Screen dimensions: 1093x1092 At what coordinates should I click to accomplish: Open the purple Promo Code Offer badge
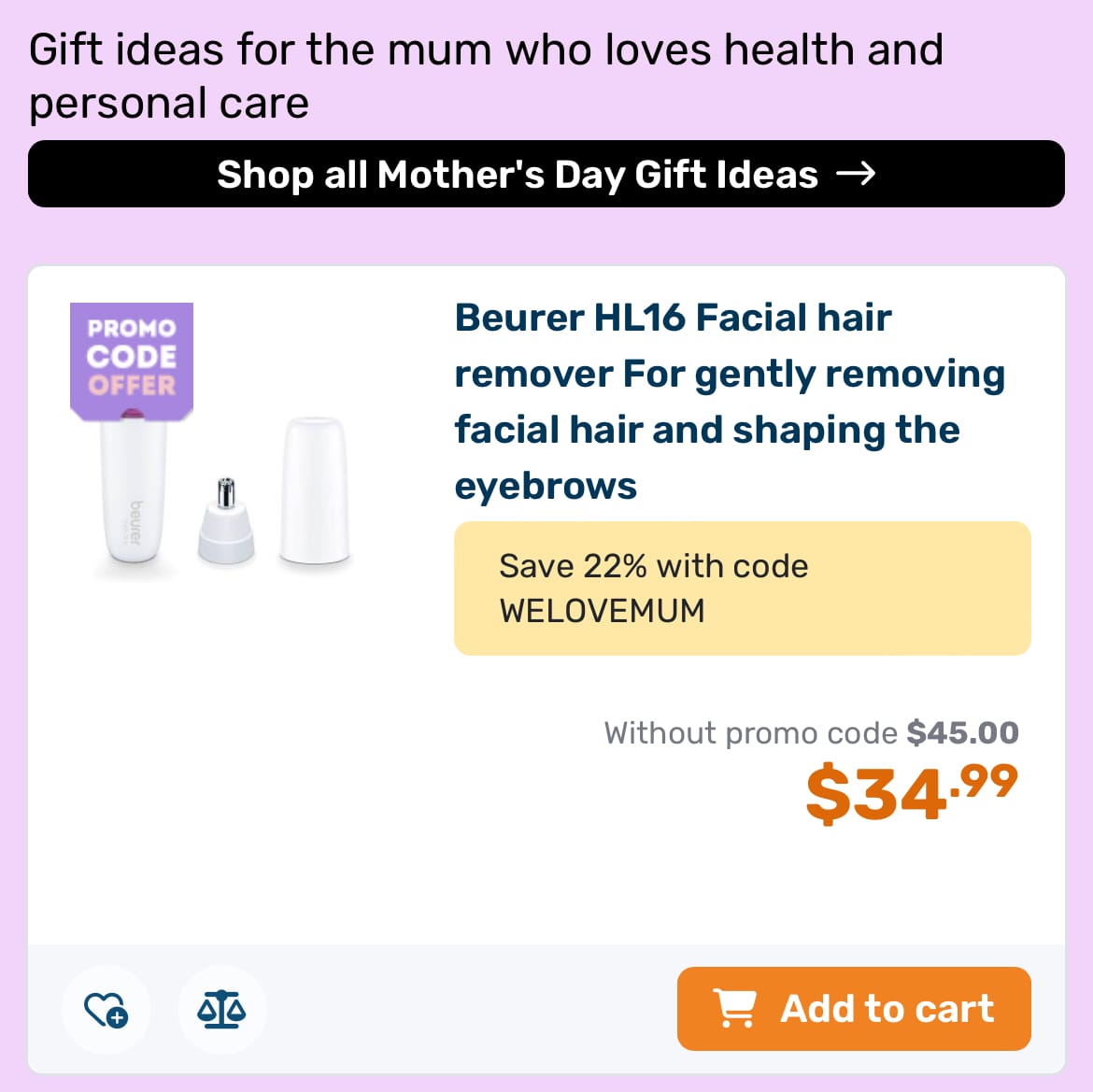(x=132, y=362)
